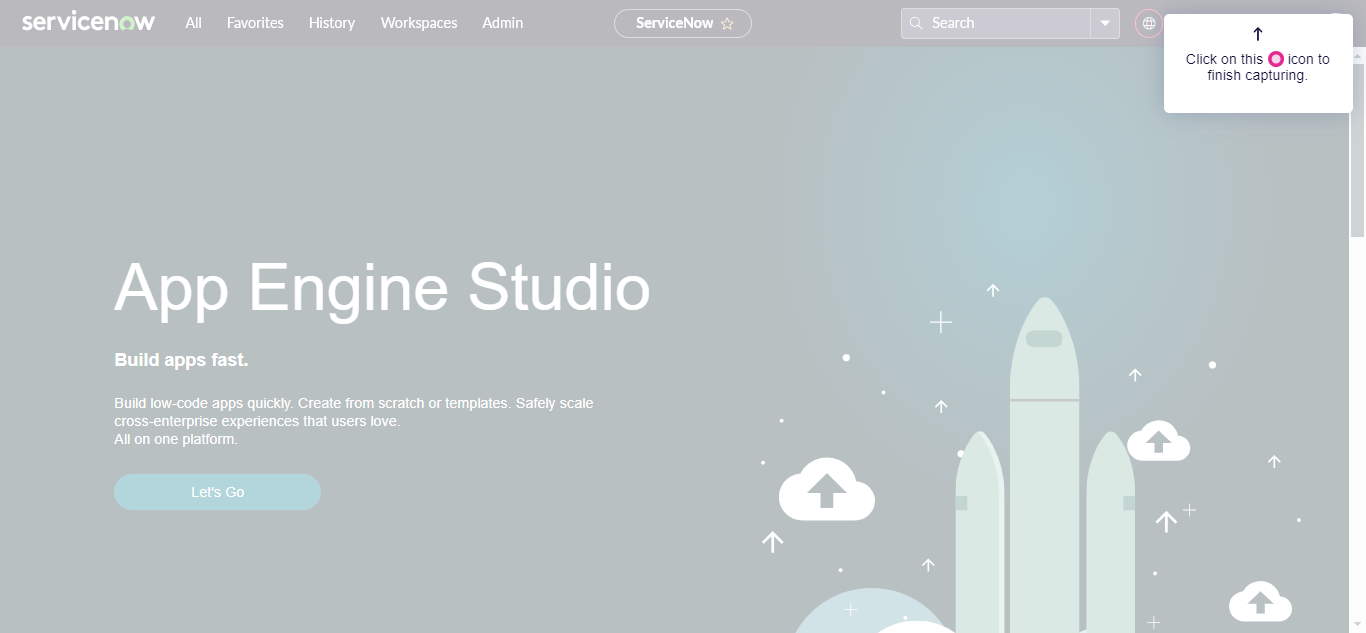Viewport: 1366px width, 633px height.
Task: Click the ServiceNow logo in header
Action: 88,22
